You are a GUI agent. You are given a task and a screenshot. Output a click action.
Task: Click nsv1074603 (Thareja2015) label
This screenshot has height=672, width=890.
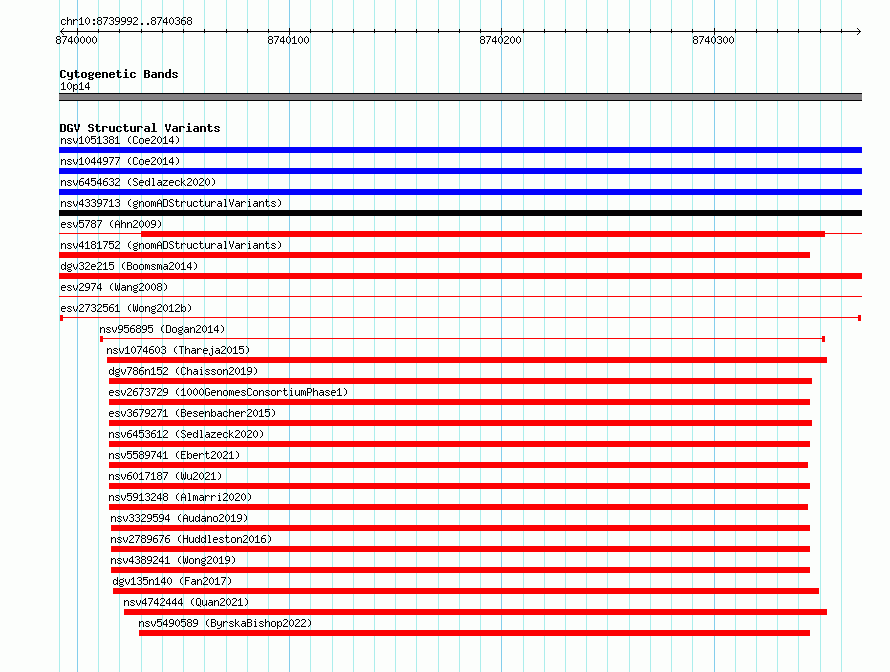coord(178,350)
